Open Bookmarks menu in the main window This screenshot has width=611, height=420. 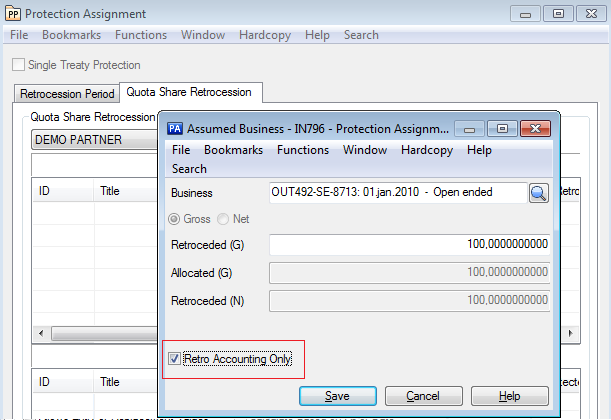tap(72, 35)
